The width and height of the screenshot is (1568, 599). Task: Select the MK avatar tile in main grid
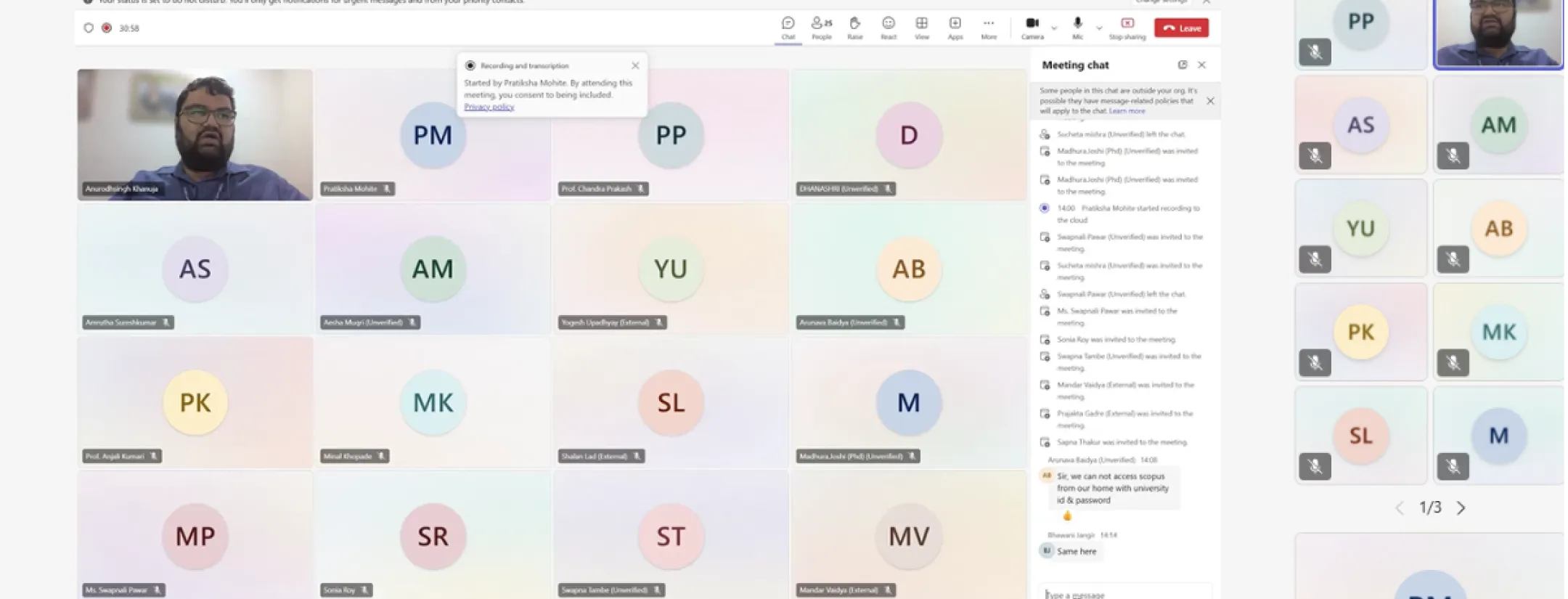433,402
